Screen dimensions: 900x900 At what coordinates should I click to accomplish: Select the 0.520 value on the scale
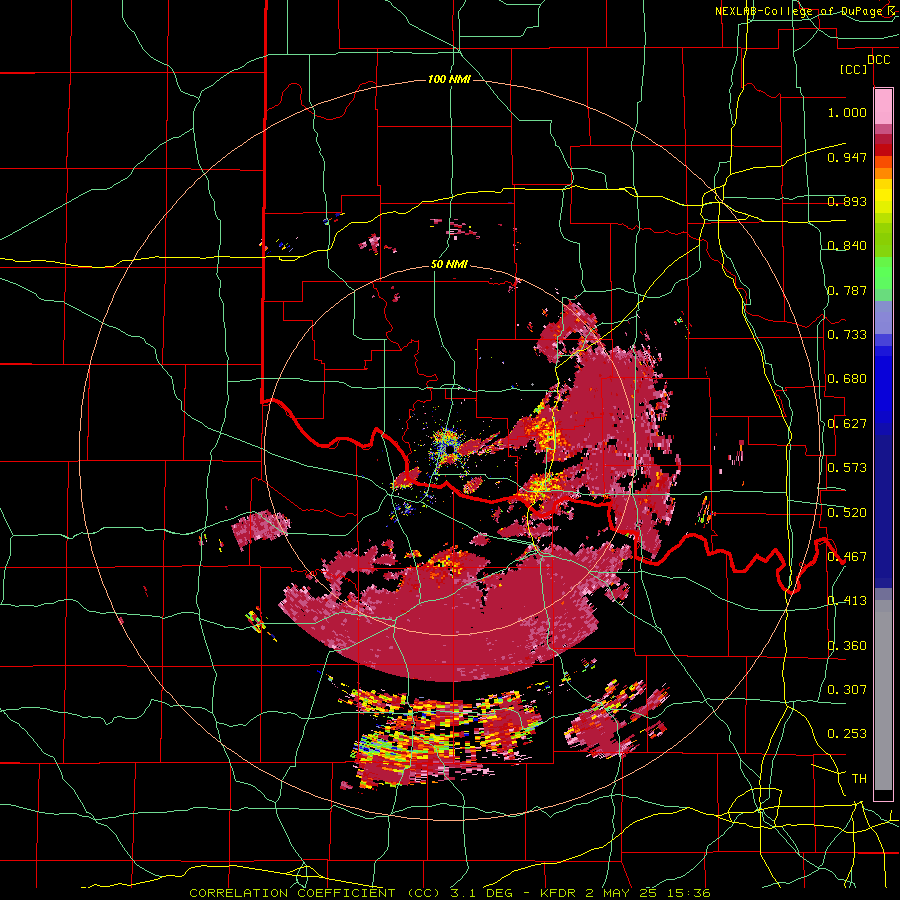point(847,513)
